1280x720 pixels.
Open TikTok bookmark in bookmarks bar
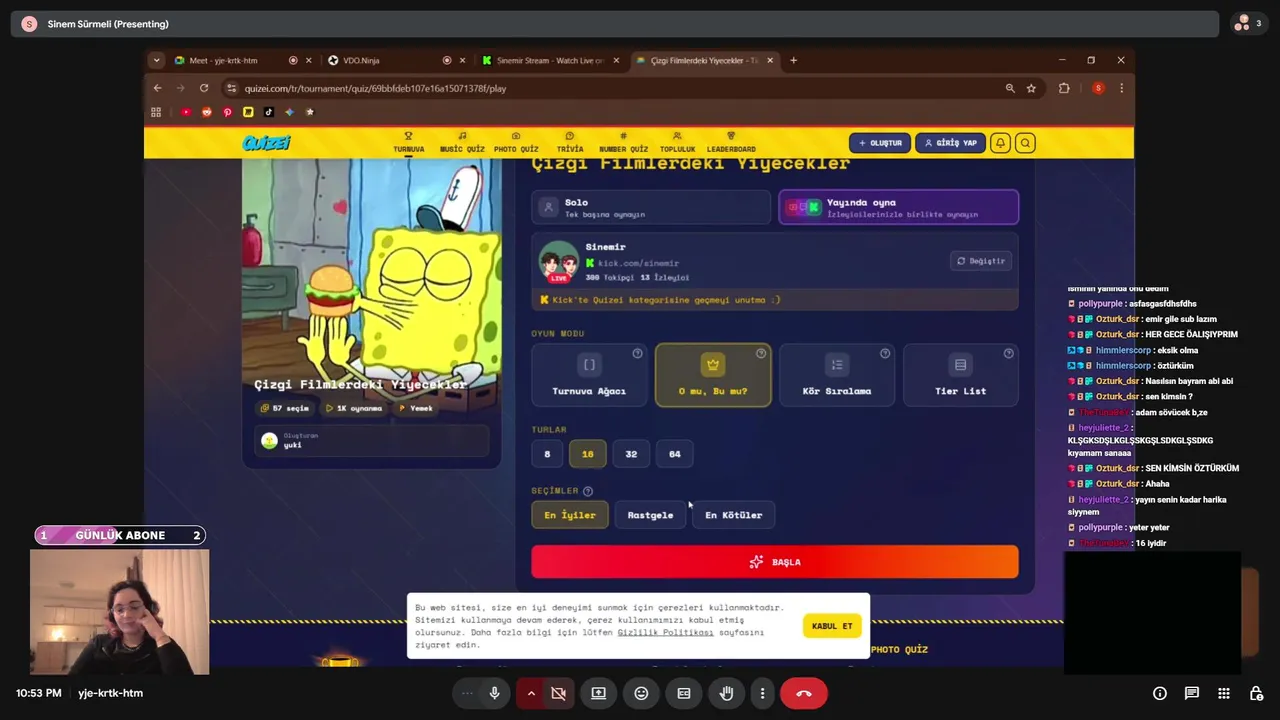(269, 112)
